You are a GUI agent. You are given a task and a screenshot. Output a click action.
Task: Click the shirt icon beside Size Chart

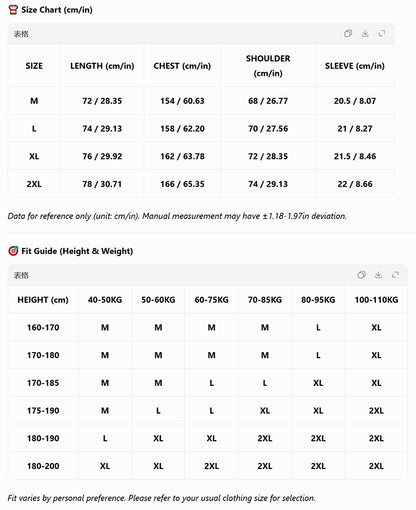pyautogui.click(x=13, y=10)
